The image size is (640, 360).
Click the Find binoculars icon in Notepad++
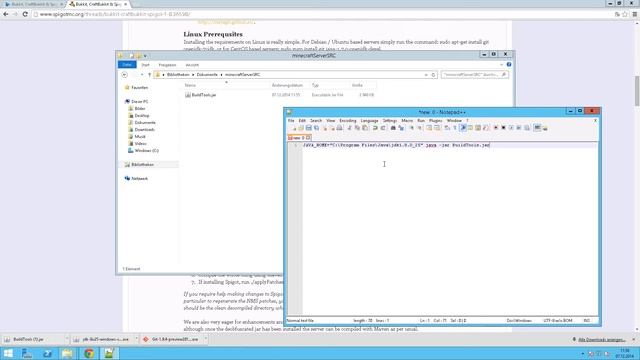click(393, 128)
